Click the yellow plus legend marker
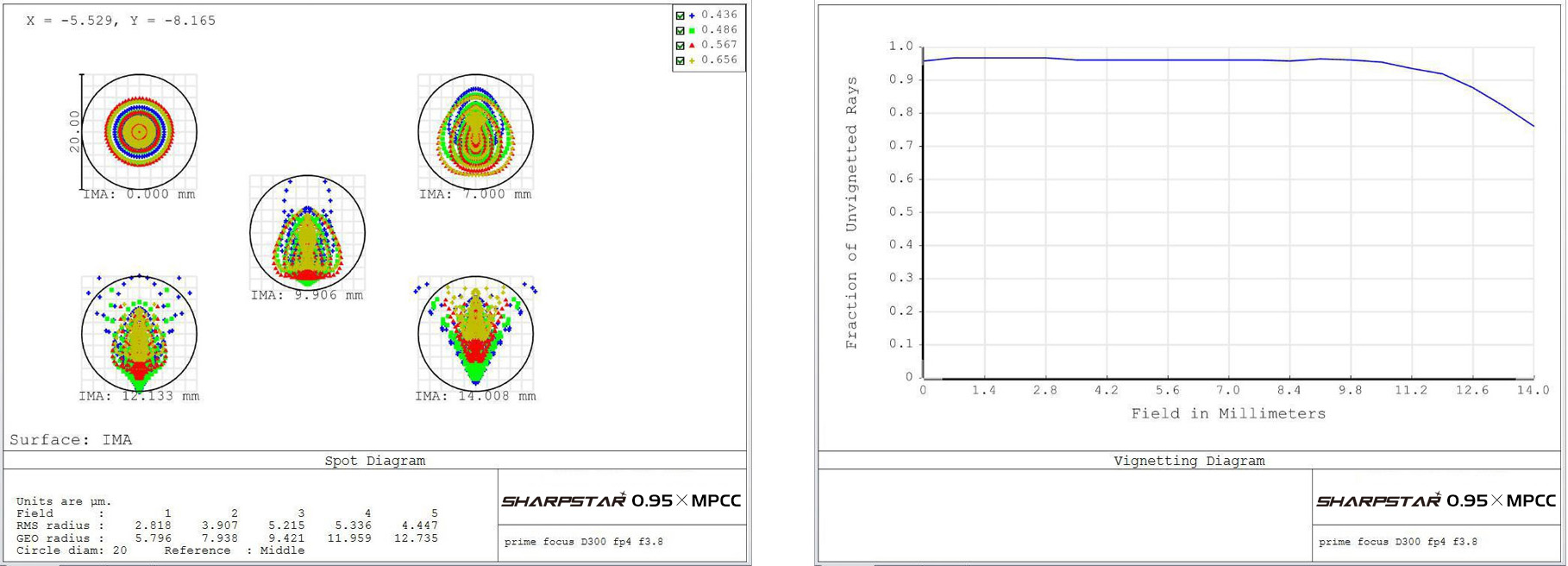Screen dimensions: 1568x566 (692, 60)
